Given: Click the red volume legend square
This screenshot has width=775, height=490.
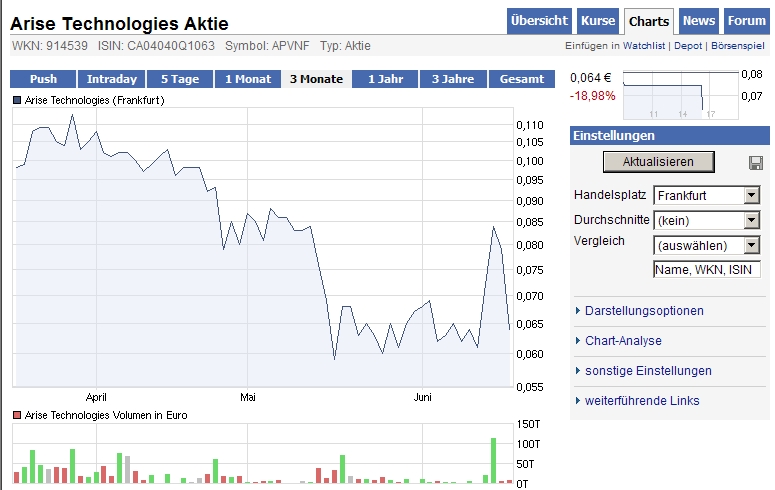Looking at the screenshot, I should [x=17, y=415].
